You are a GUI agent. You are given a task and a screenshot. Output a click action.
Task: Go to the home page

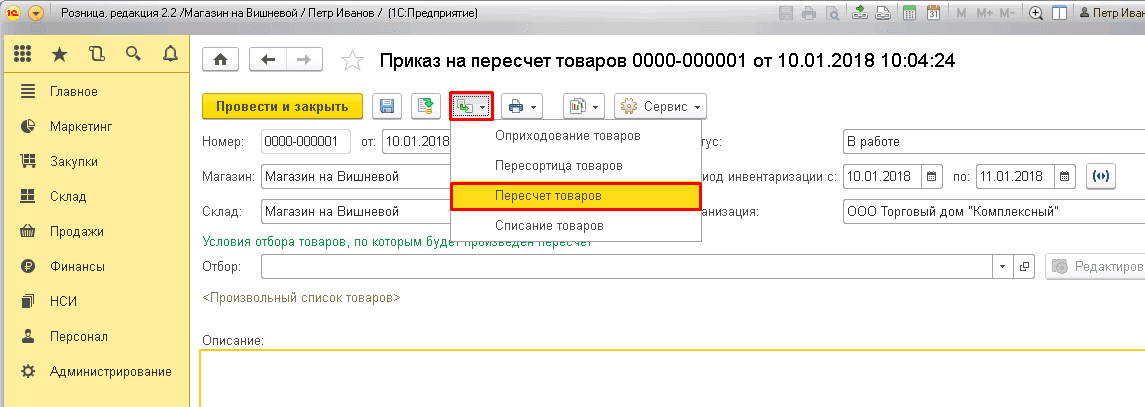coord(220,60)
